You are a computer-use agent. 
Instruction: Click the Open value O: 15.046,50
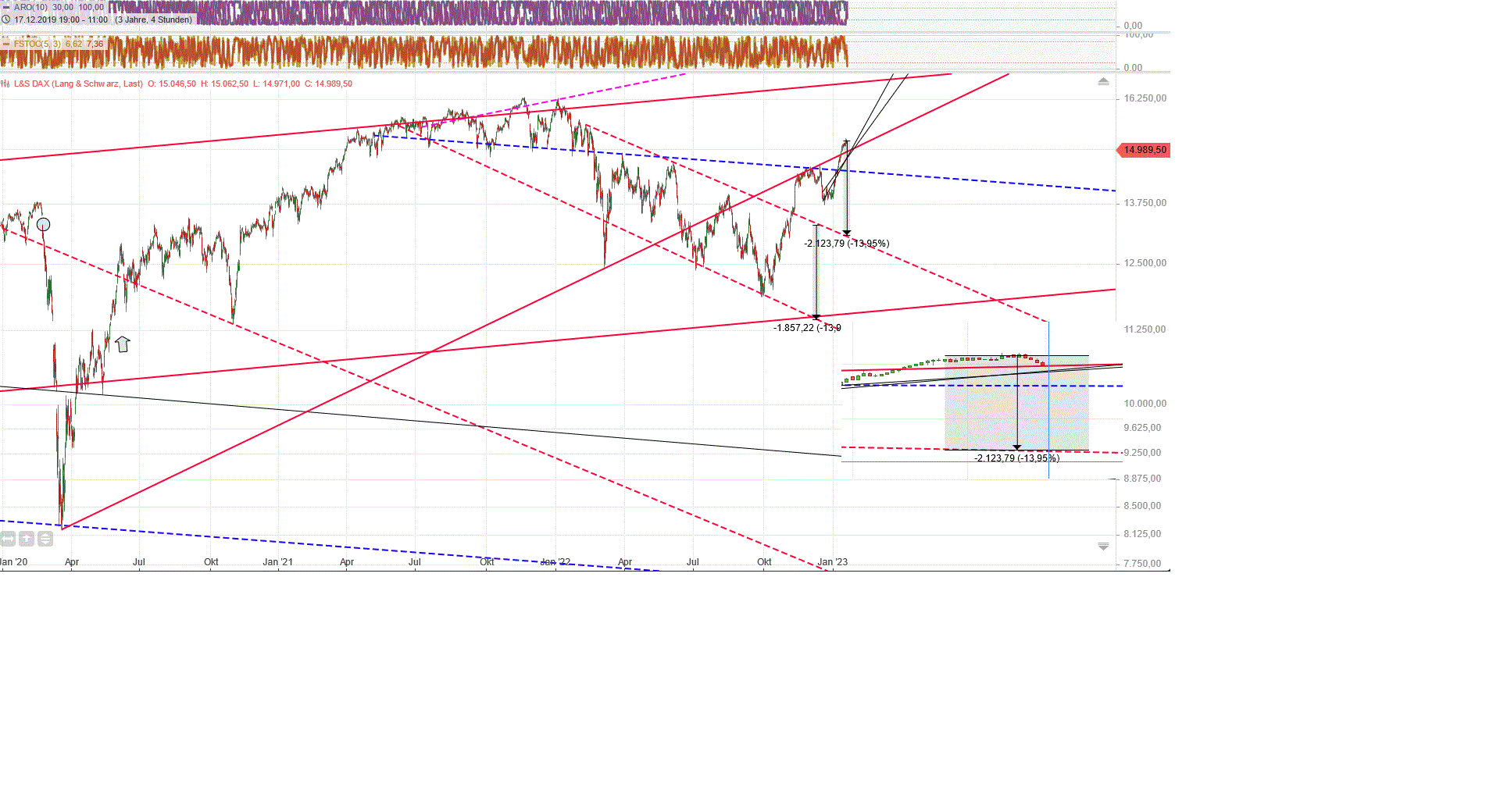coord(172,84)
